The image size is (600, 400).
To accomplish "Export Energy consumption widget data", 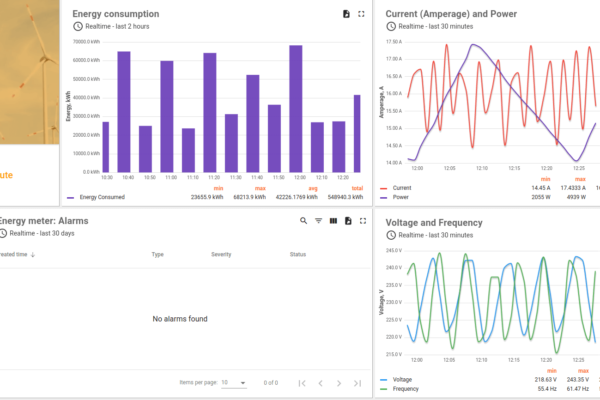I will [x=346, y=14].
